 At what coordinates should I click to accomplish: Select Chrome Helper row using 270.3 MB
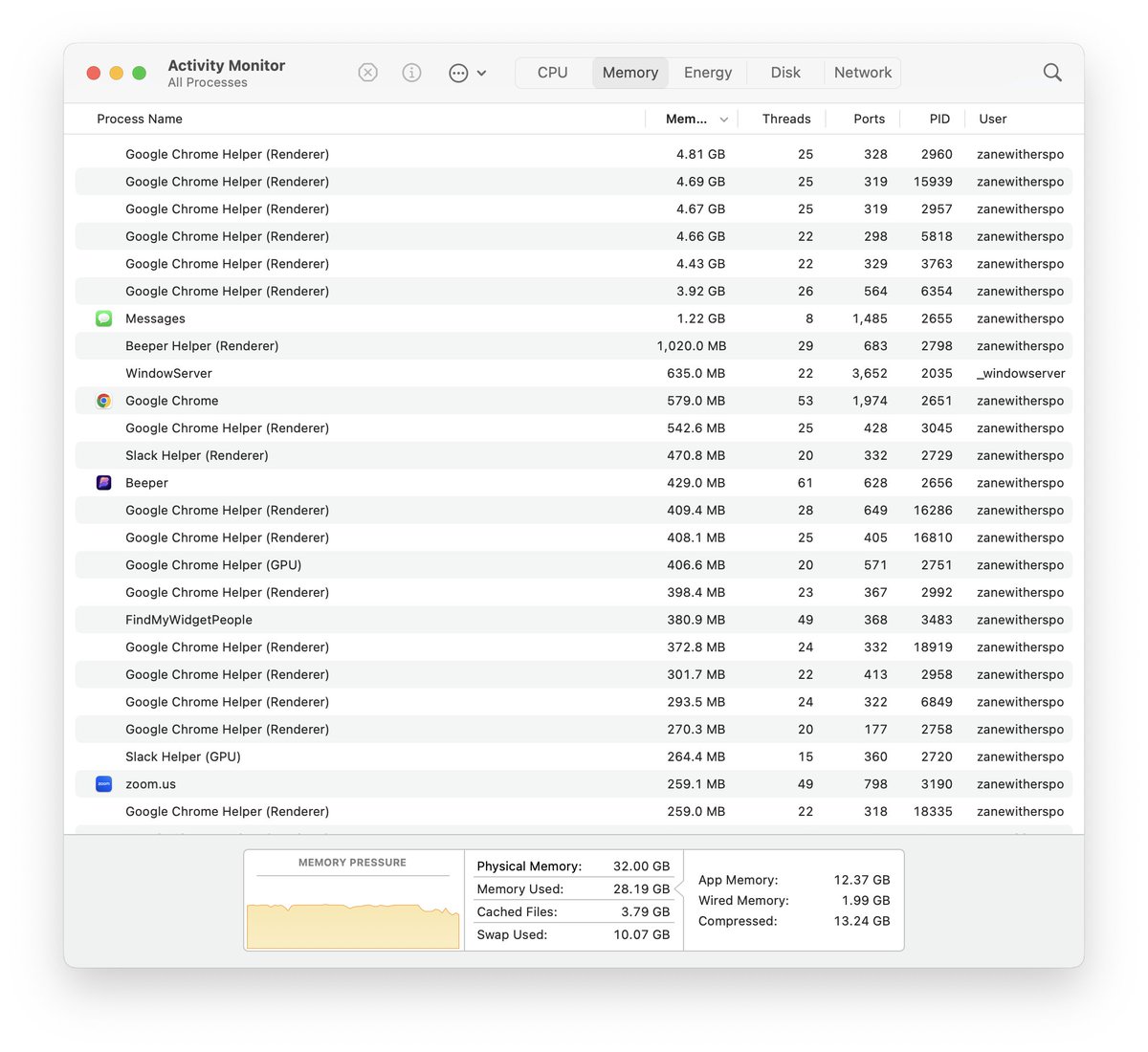[x=574, y=729]
